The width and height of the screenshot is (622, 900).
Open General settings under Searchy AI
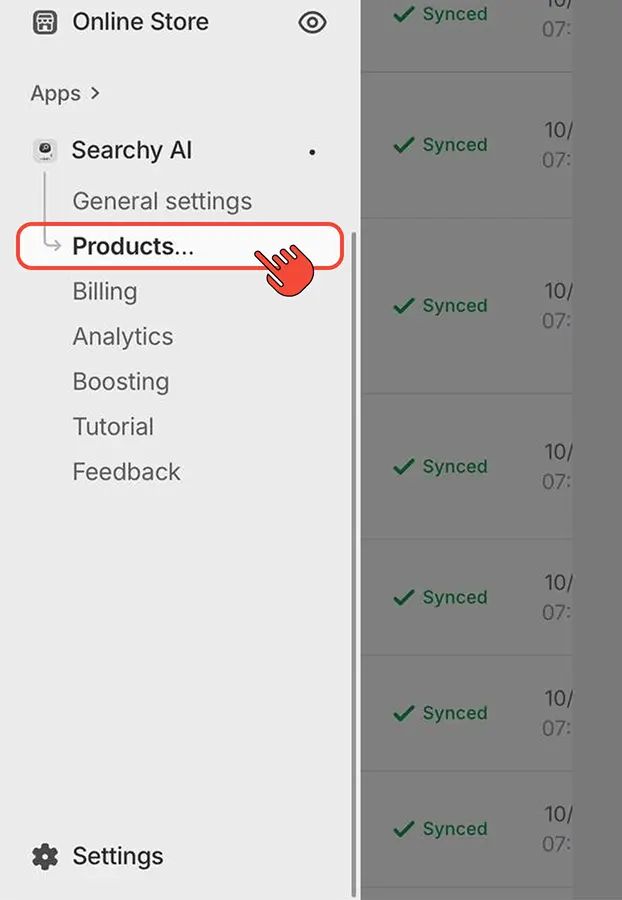point(162,201)
